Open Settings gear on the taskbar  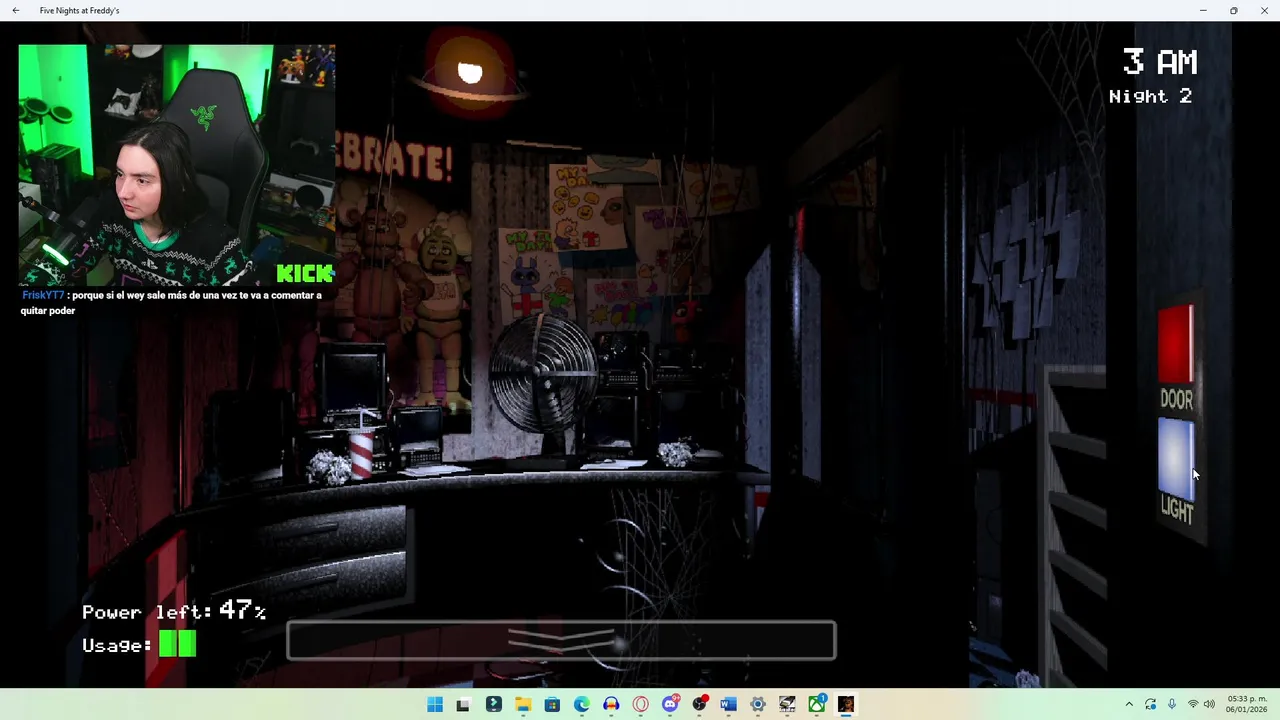pyautogui.click(x=758, y=705)
